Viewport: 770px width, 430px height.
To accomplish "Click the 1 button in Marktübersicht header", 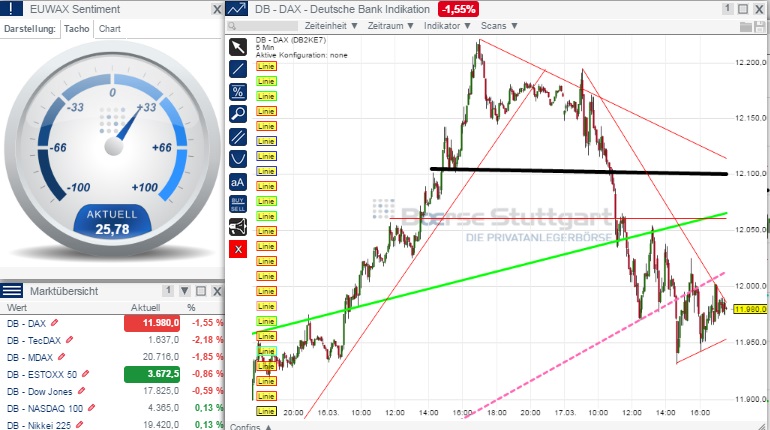I will pyautogui.click(x=168, y=291).
